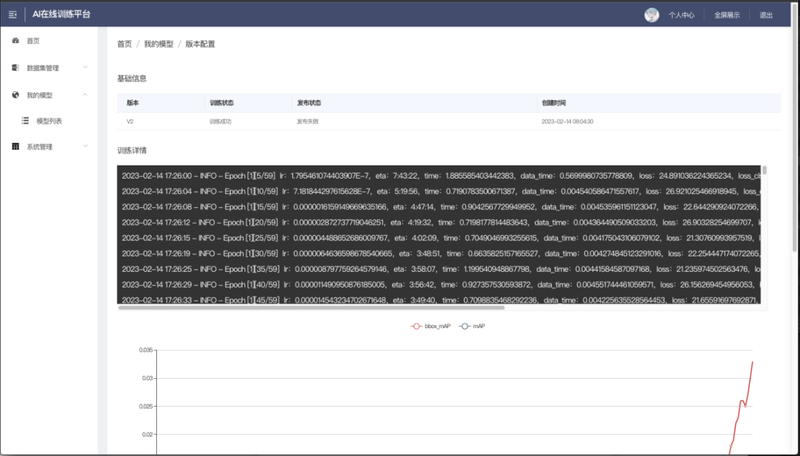Click the 0.02 y-axis label
This screenshot has height=456, width=800.
(x=147, y=435)
